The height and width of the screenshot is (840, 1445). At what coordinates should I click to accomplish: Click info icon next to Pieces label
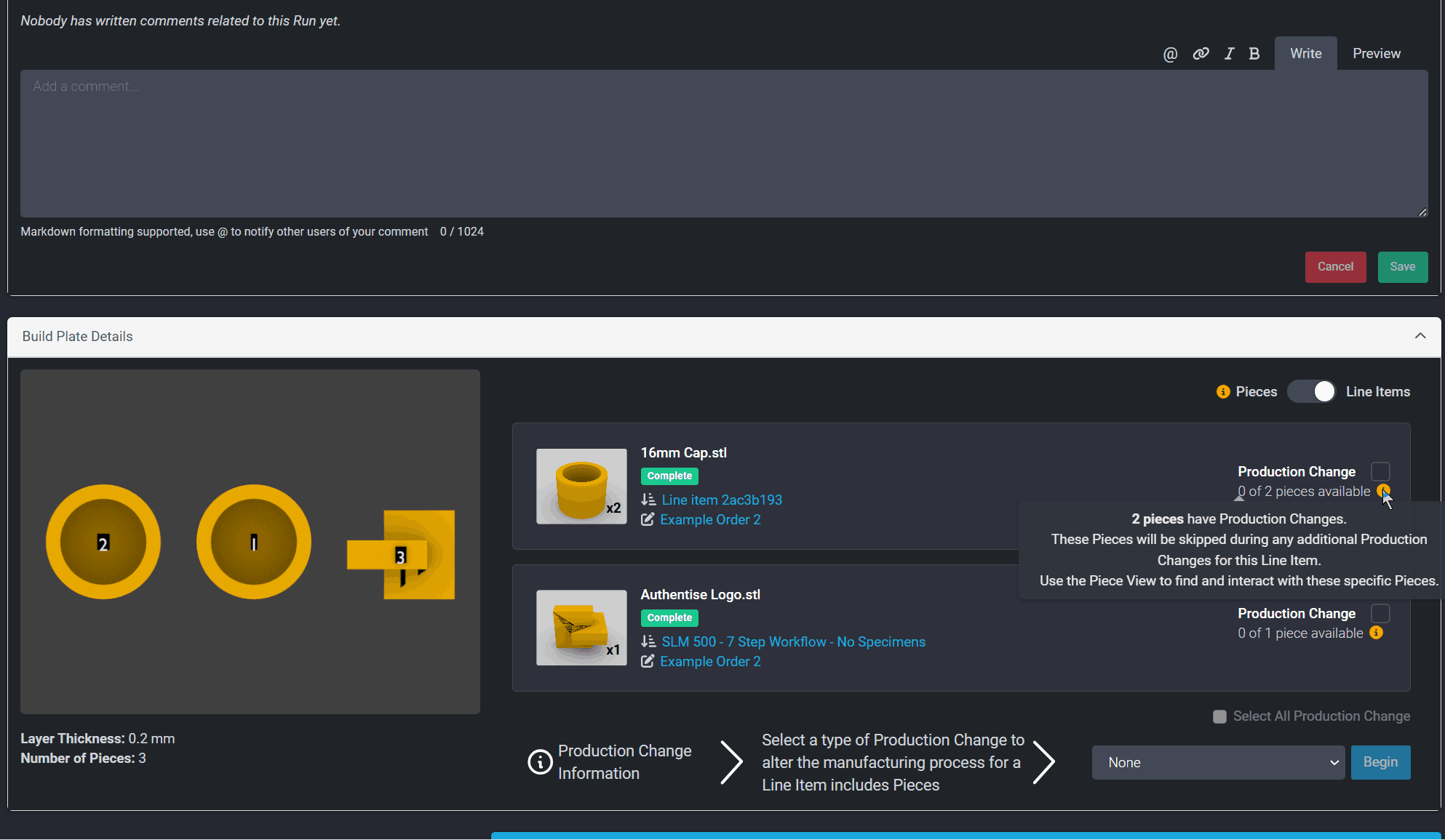point(1223,392)
